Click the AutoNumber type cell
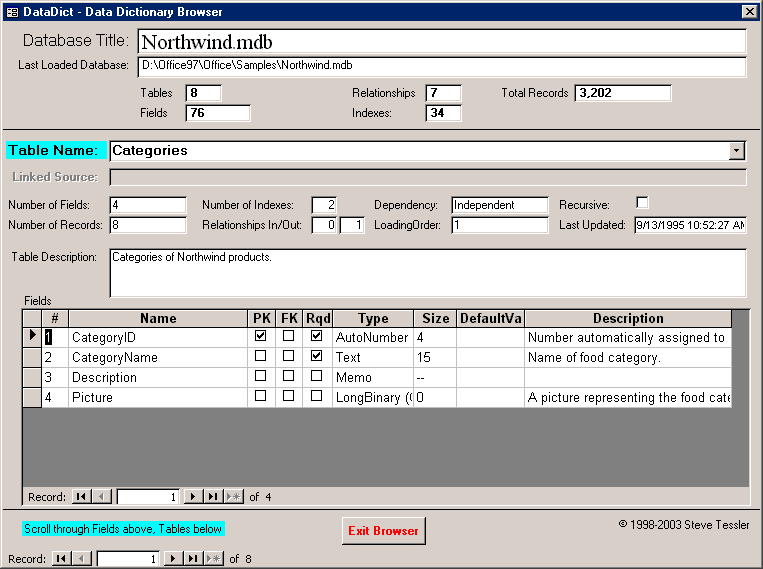Viewport: 763px width, 569px height. point(373,337)
